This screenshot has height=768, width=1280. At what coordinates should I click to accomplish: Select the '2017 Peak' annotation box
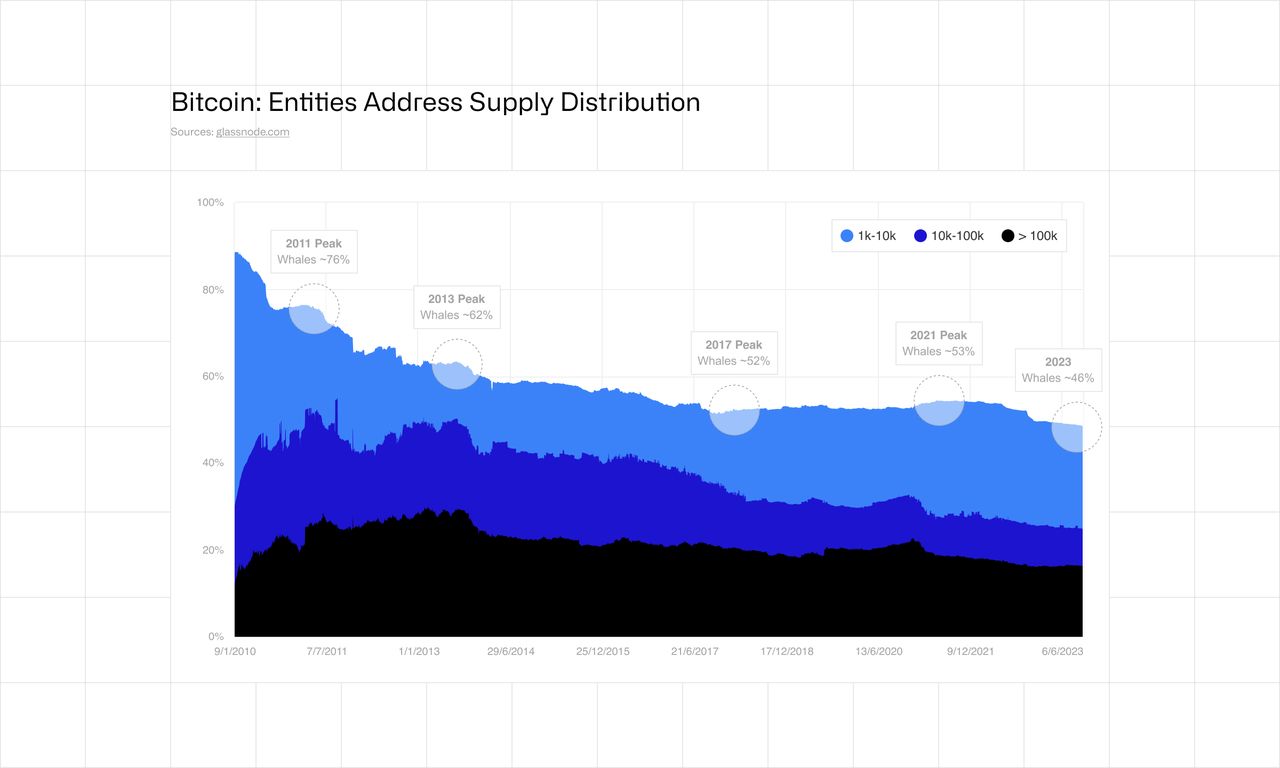click(734, 352)
